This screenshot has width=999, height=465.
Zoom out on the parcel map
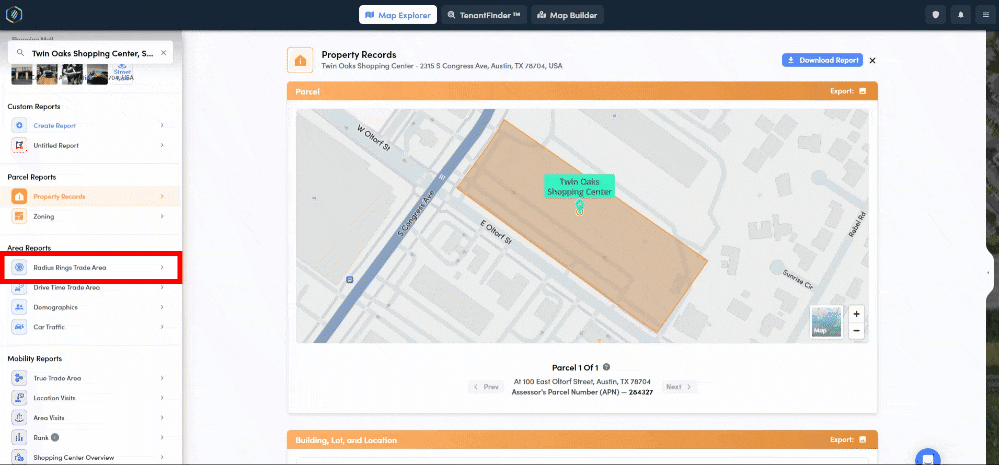click(856, 331)
